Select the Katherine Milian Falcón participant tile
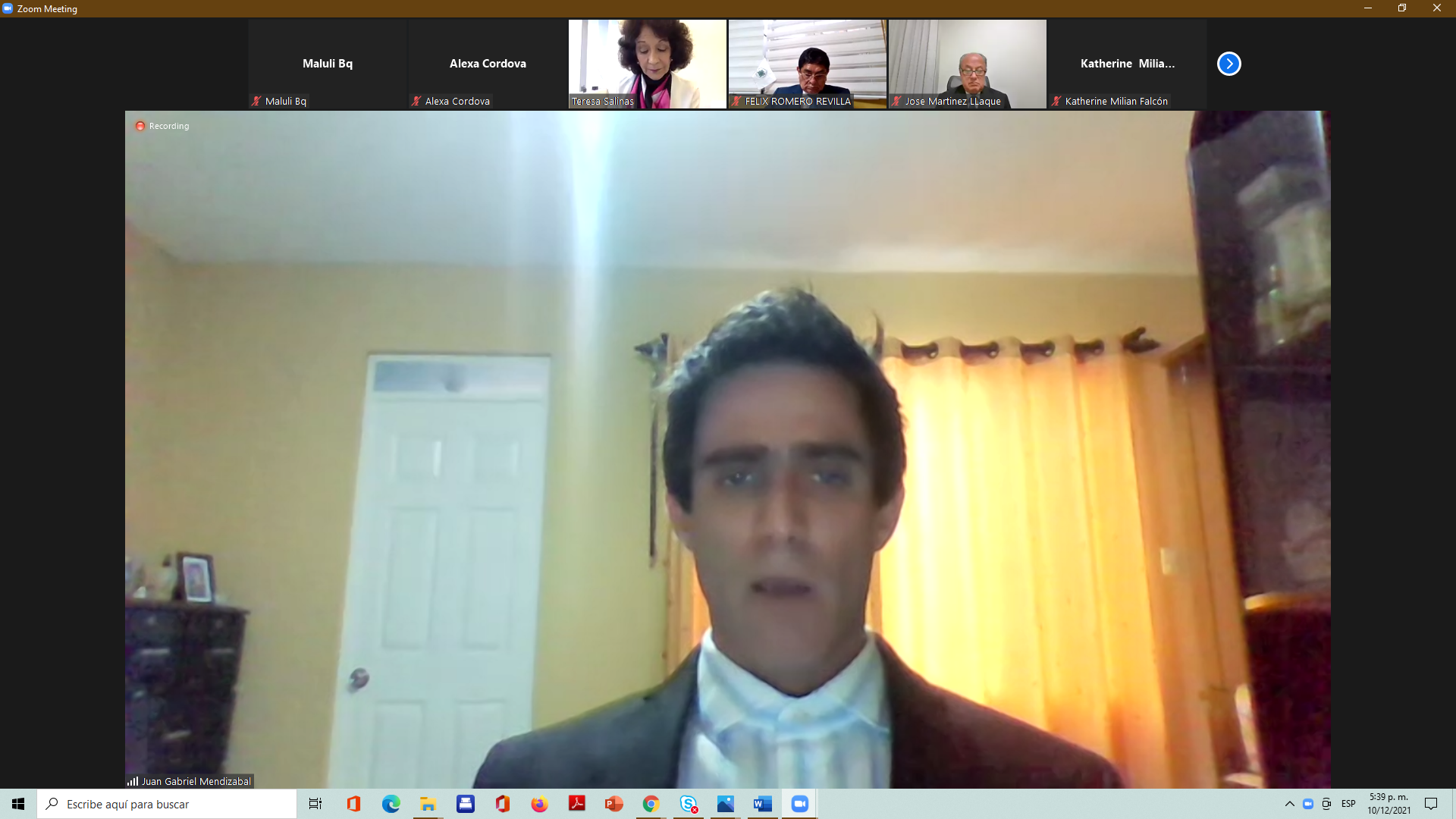Viewport: 1456px width, 819px height. pyautogui.click(x=1128, y=64)
